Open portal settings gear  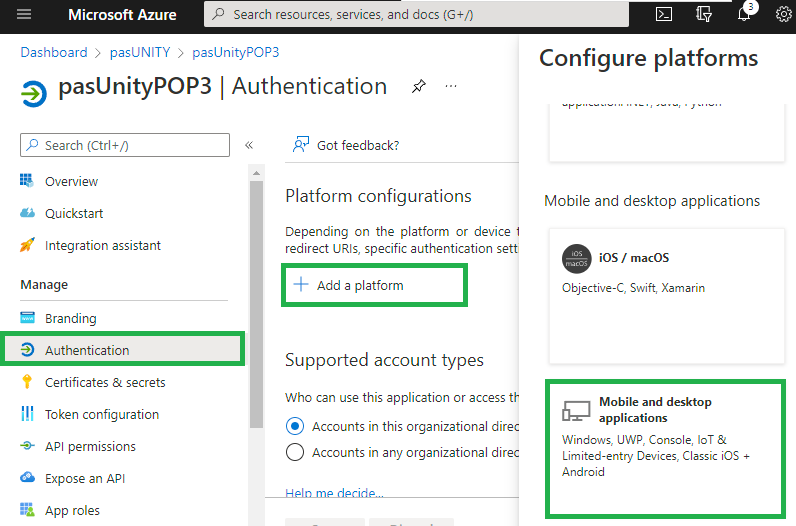click(784, 14)
